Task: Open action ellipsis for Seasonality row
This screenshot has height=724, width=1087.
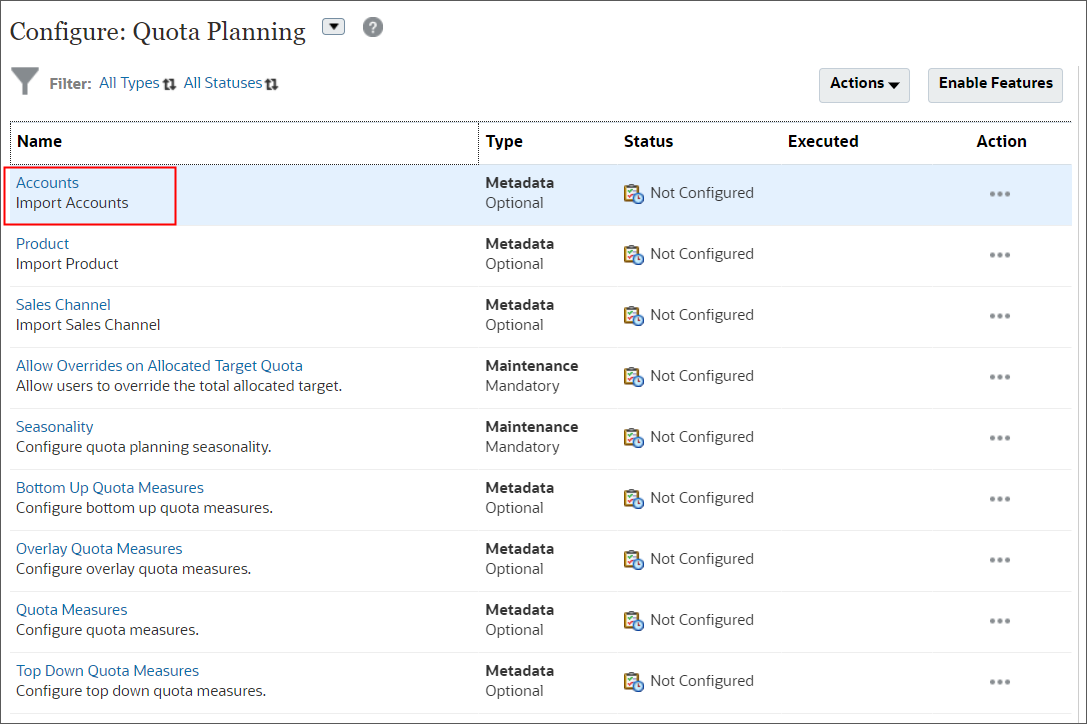Action: point(1000,438)
